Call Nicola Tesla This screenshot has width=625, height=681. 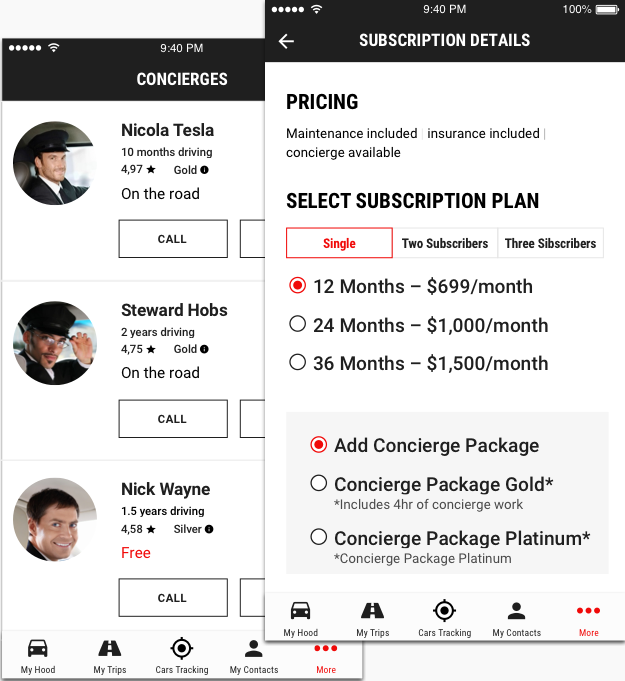click(x=172, y=239)
